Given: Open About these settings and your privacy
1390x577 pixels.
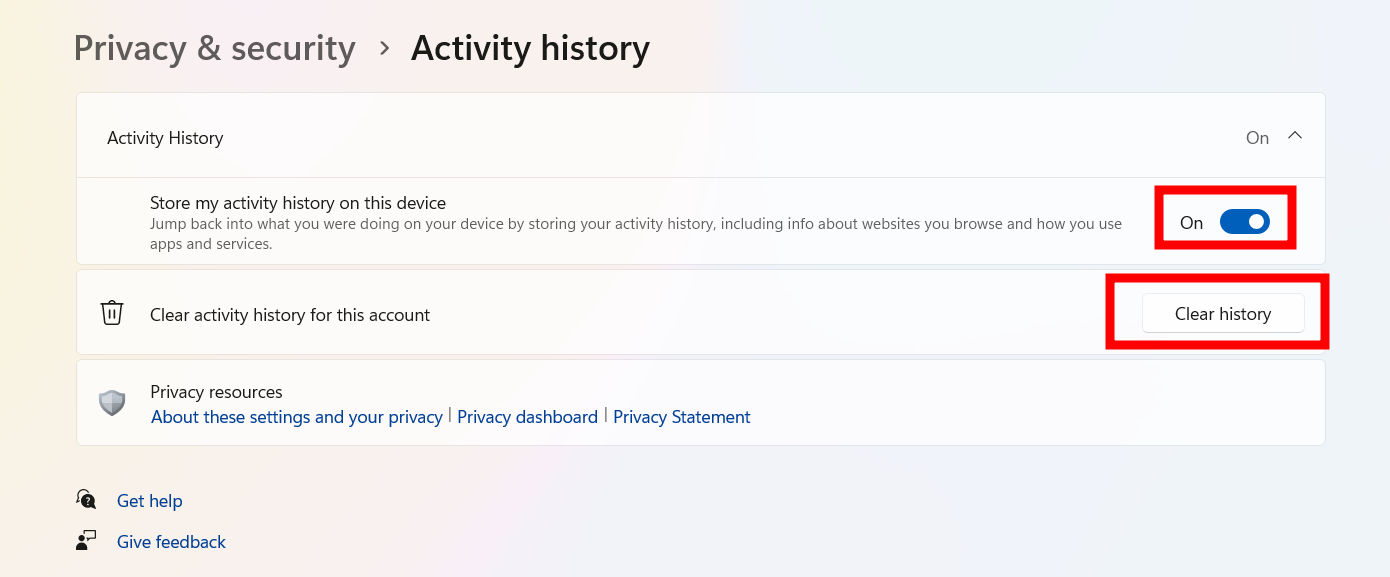Looking at the screenshot, I should (297, 417).
